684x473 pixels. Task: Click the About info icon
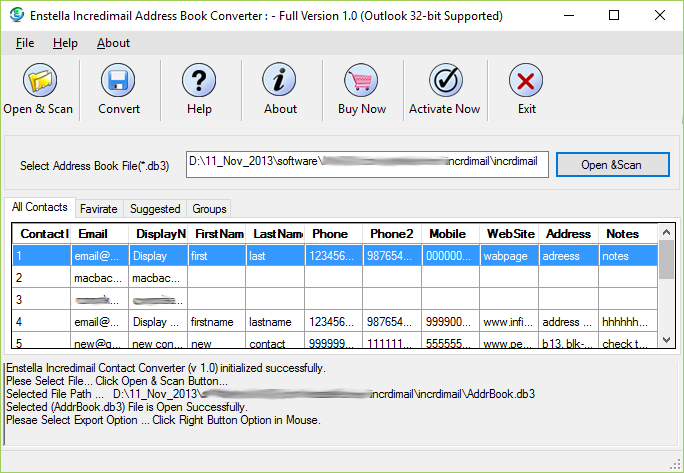(x=280, y=81)
